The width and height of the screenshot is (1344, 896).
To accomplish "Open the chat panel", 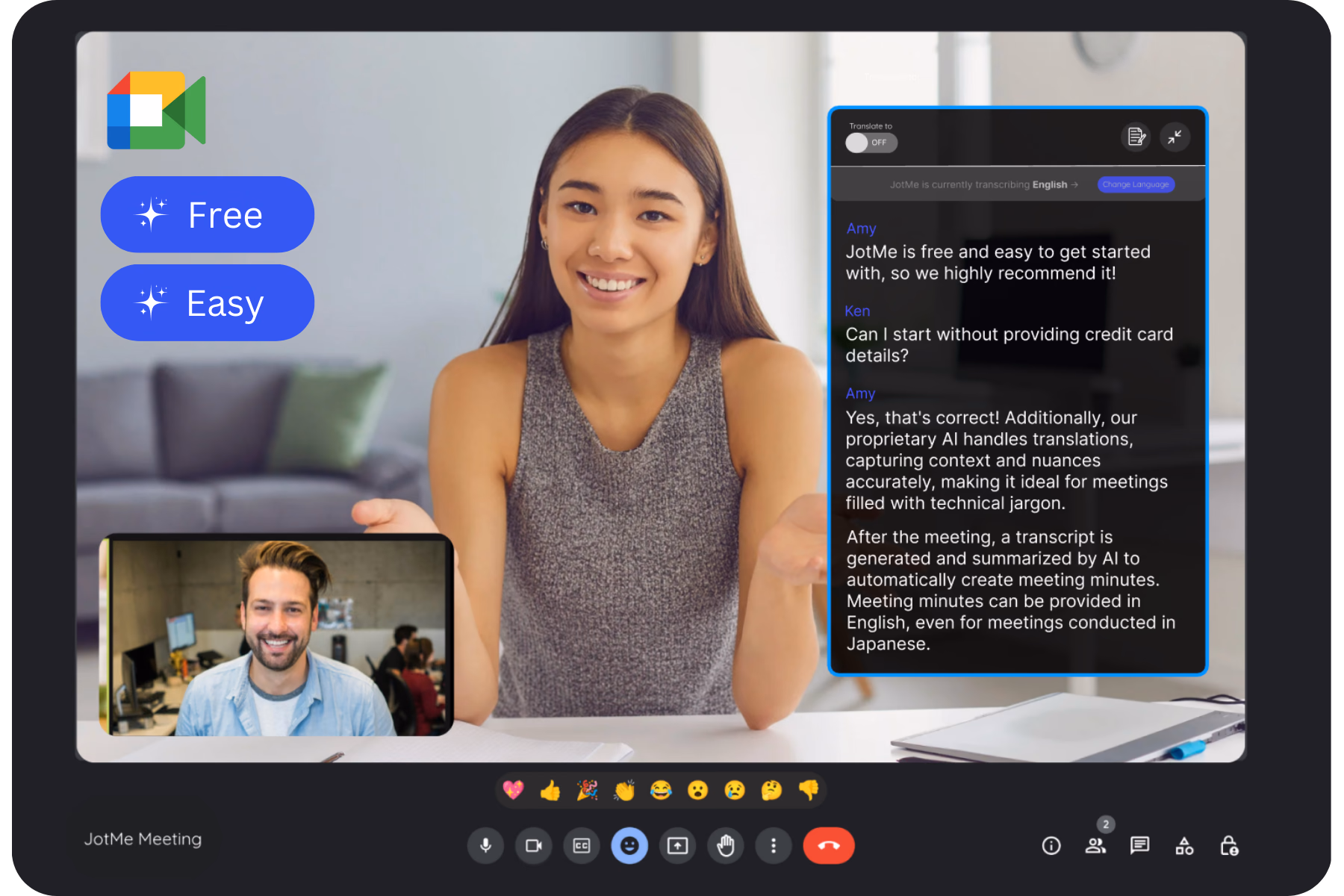I will 1139,846.
